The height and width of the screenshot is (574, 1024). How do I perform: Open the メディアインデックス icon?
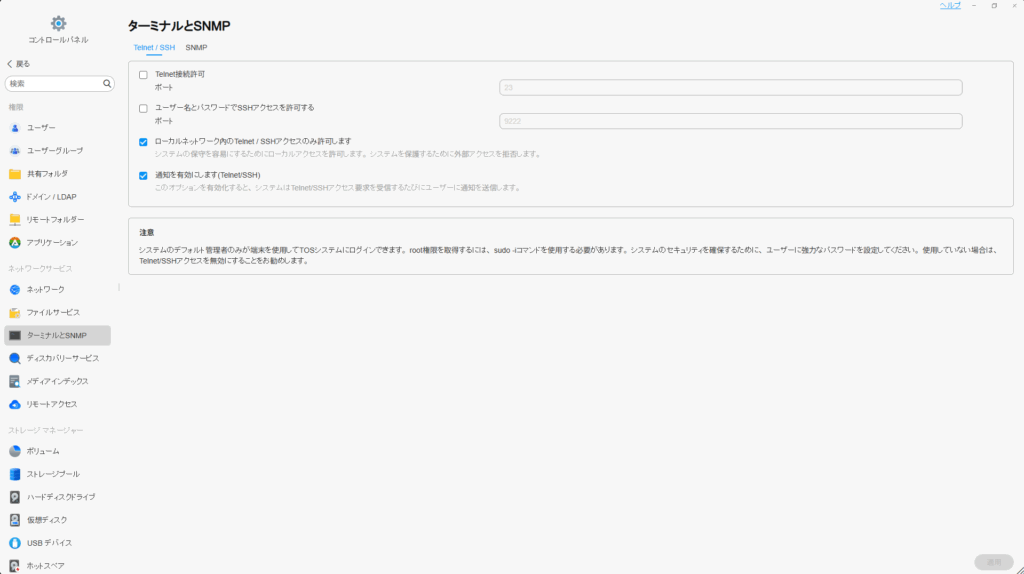pos(15,381)
